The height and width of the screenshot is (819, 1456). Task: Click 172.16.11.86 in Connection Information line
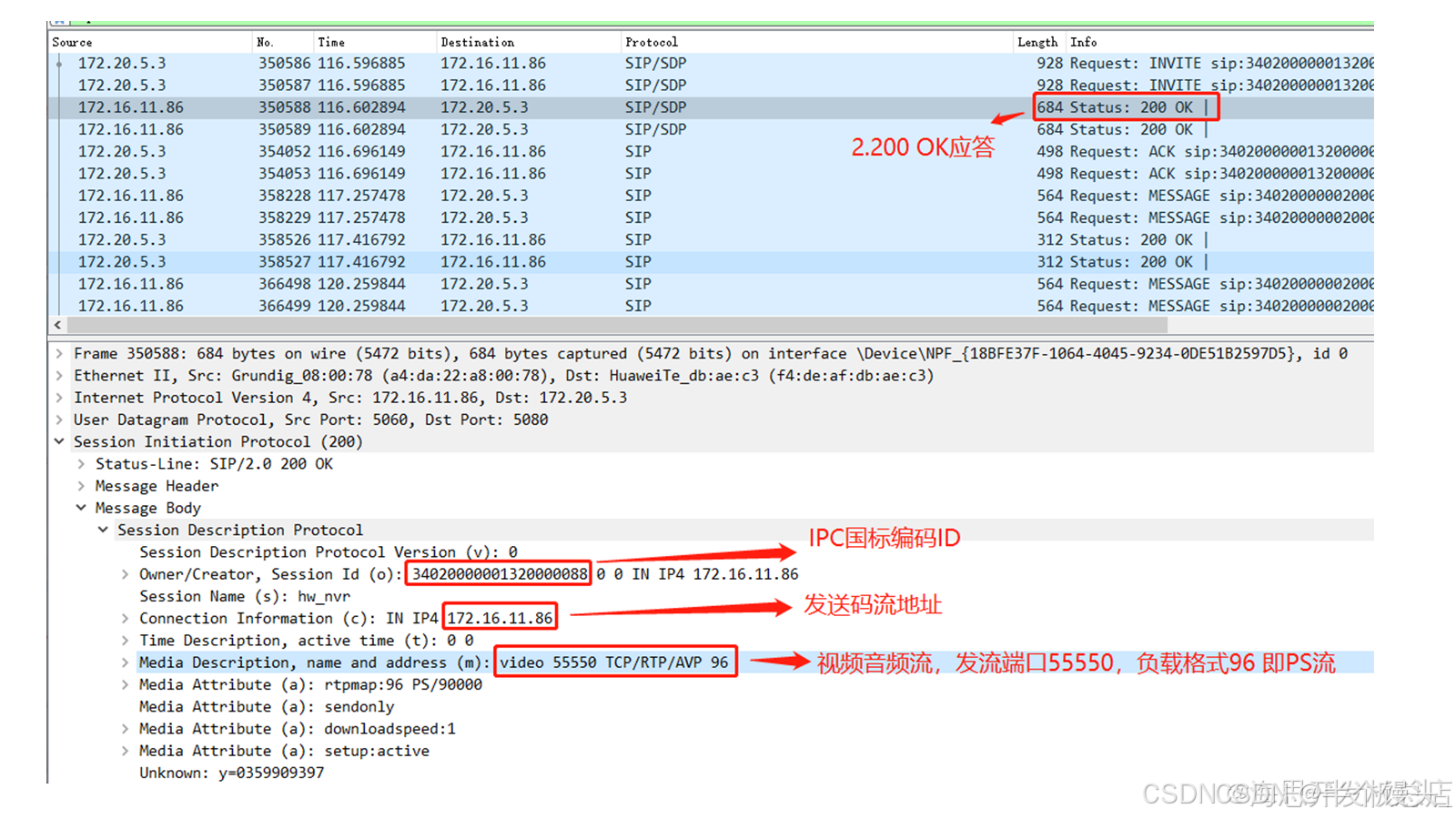pyautogui.click(x=500, y=618)
